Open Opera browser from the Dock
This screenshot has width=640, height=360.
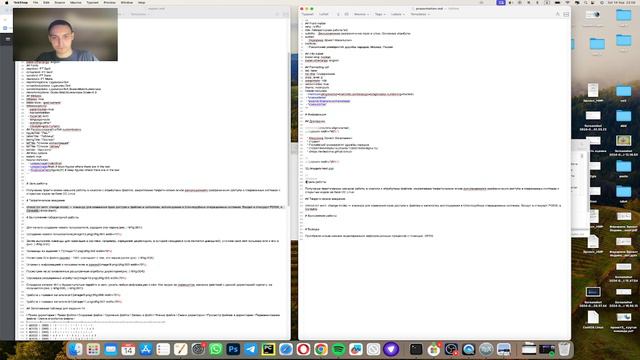(x=303, y=349)
